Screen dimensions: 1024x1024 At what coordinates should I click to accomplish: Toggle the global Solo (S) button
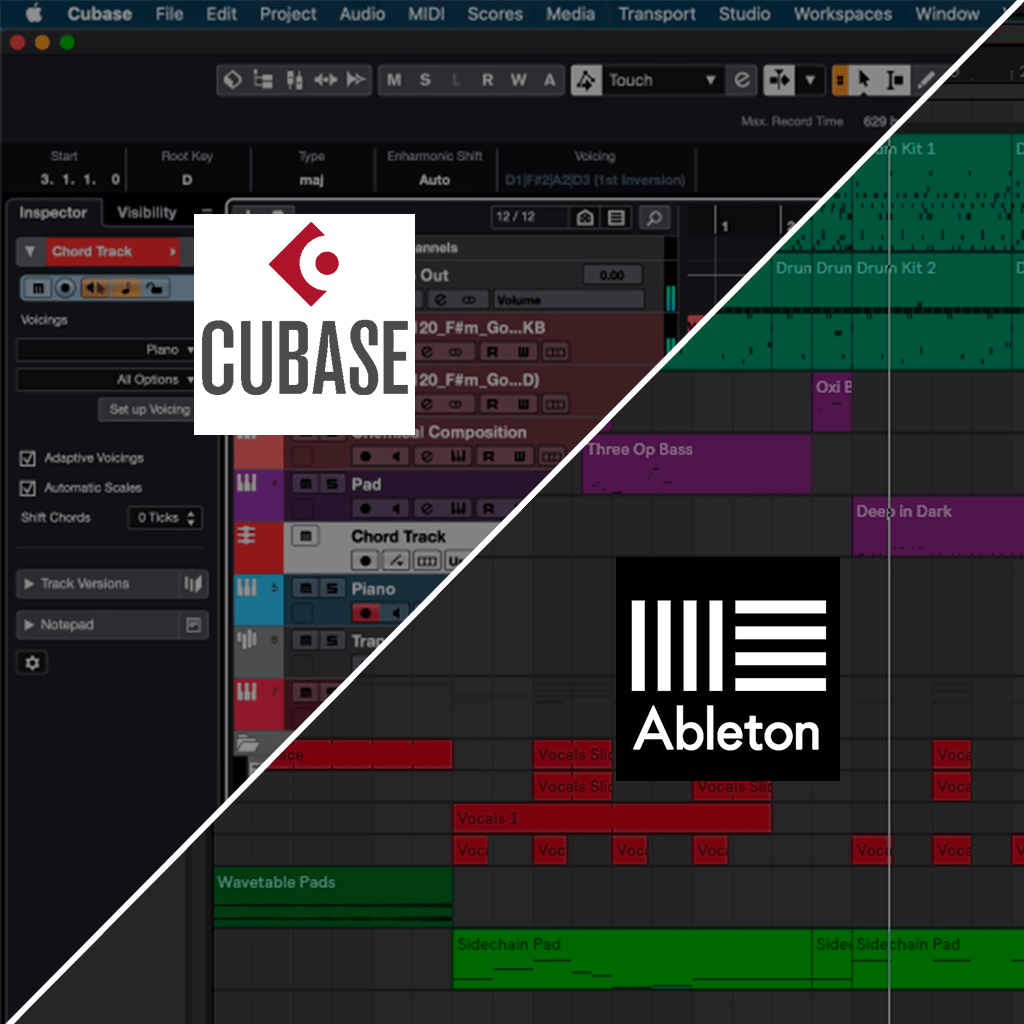point(425,80)
